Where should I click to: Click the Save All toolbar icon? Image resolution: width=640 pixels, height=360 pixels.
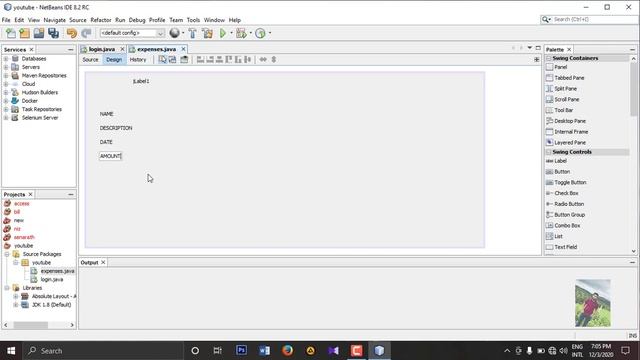coord(53,33)
